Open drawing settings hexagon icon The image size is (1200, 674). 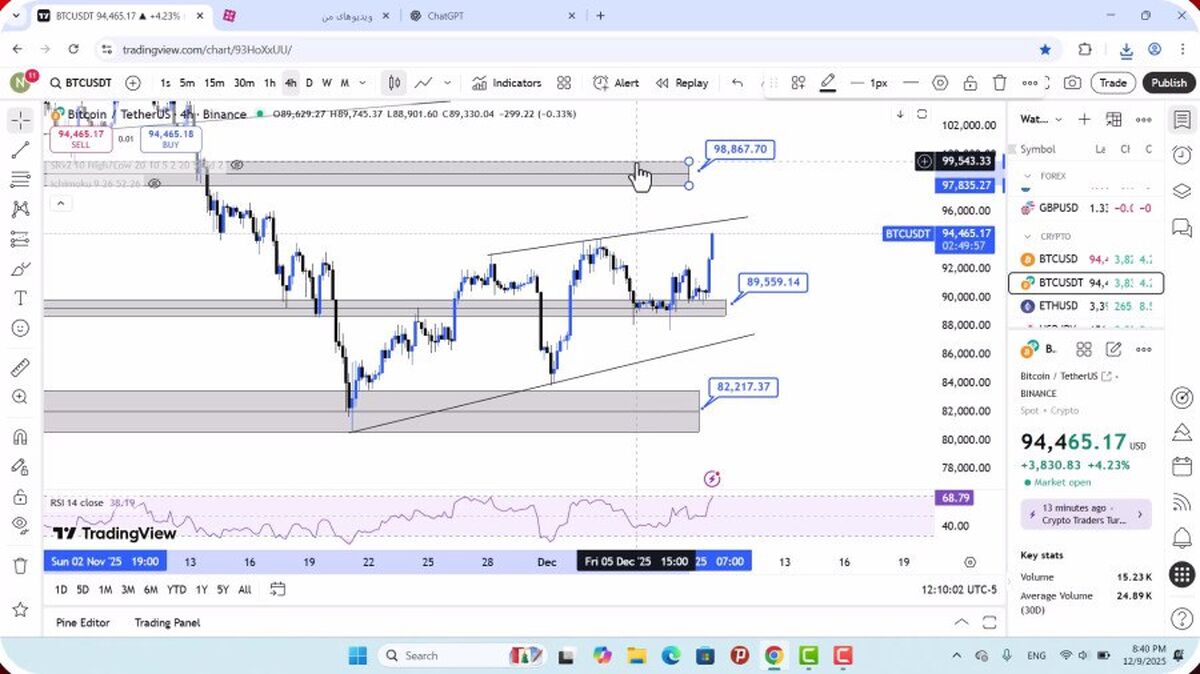click(x=940, y=83)
